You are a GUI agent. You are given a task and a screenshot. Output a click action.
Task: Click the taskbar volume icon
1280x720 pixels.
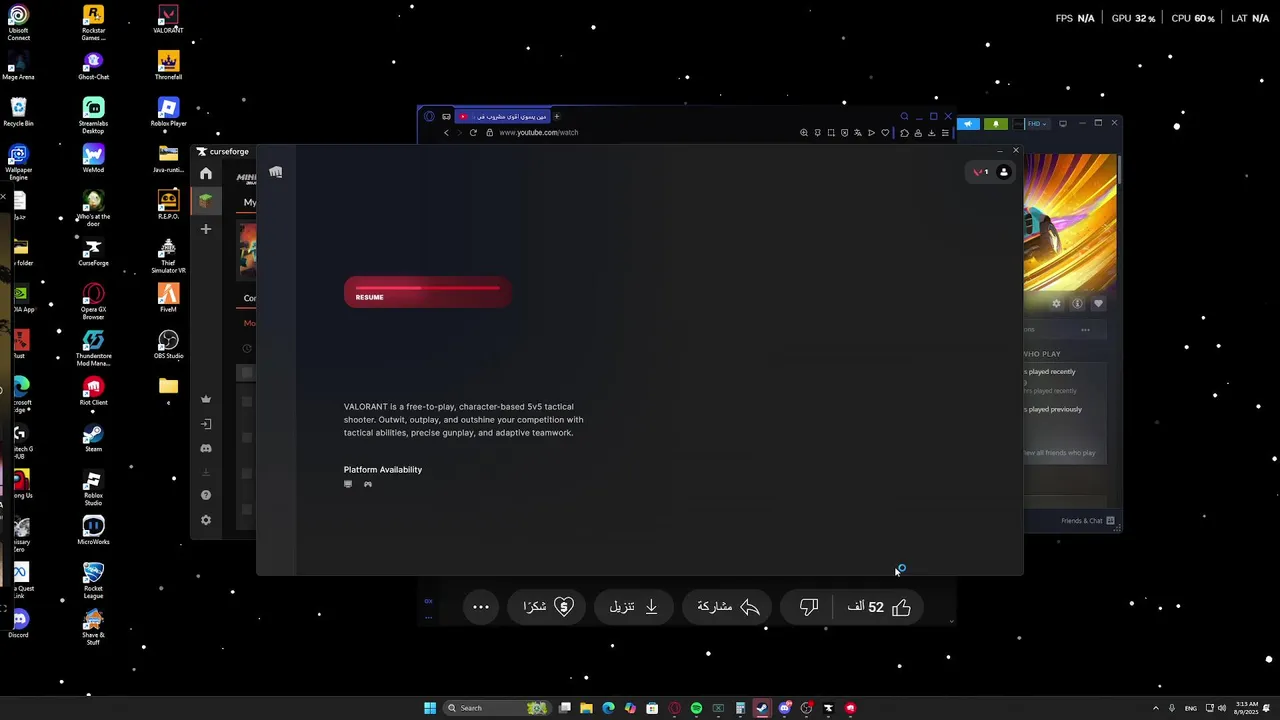1222,708
